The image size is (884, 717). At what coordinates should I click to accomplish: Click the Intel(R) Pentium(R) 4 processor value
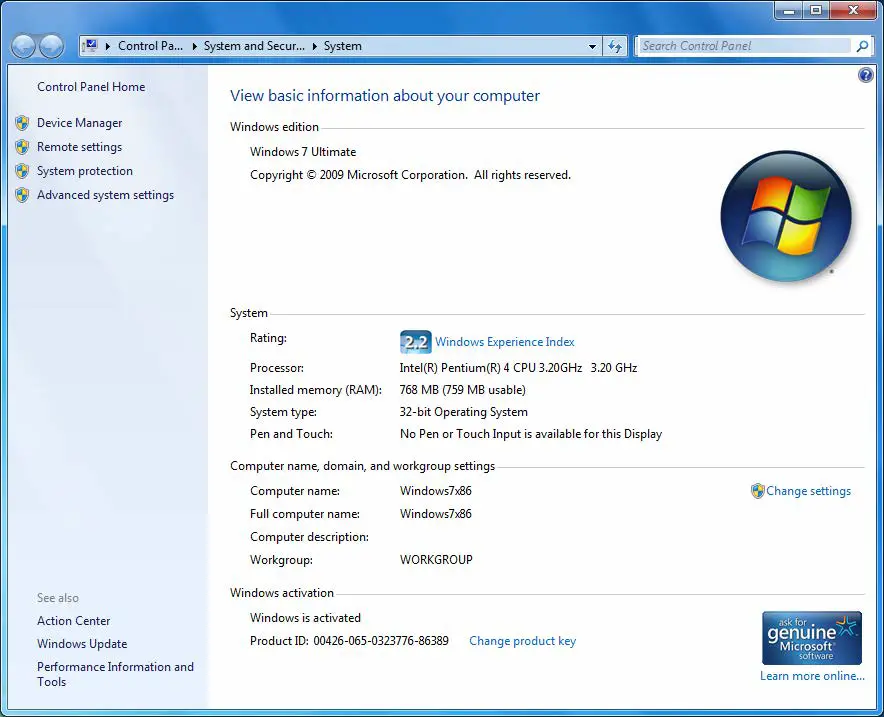tap(518, 368)
